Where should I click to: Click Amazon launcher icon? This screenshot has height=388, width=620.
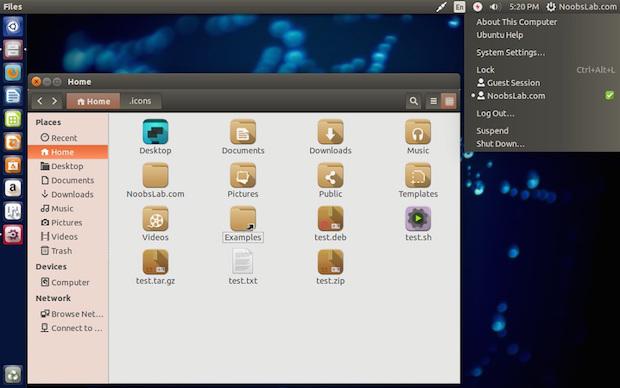13,188
